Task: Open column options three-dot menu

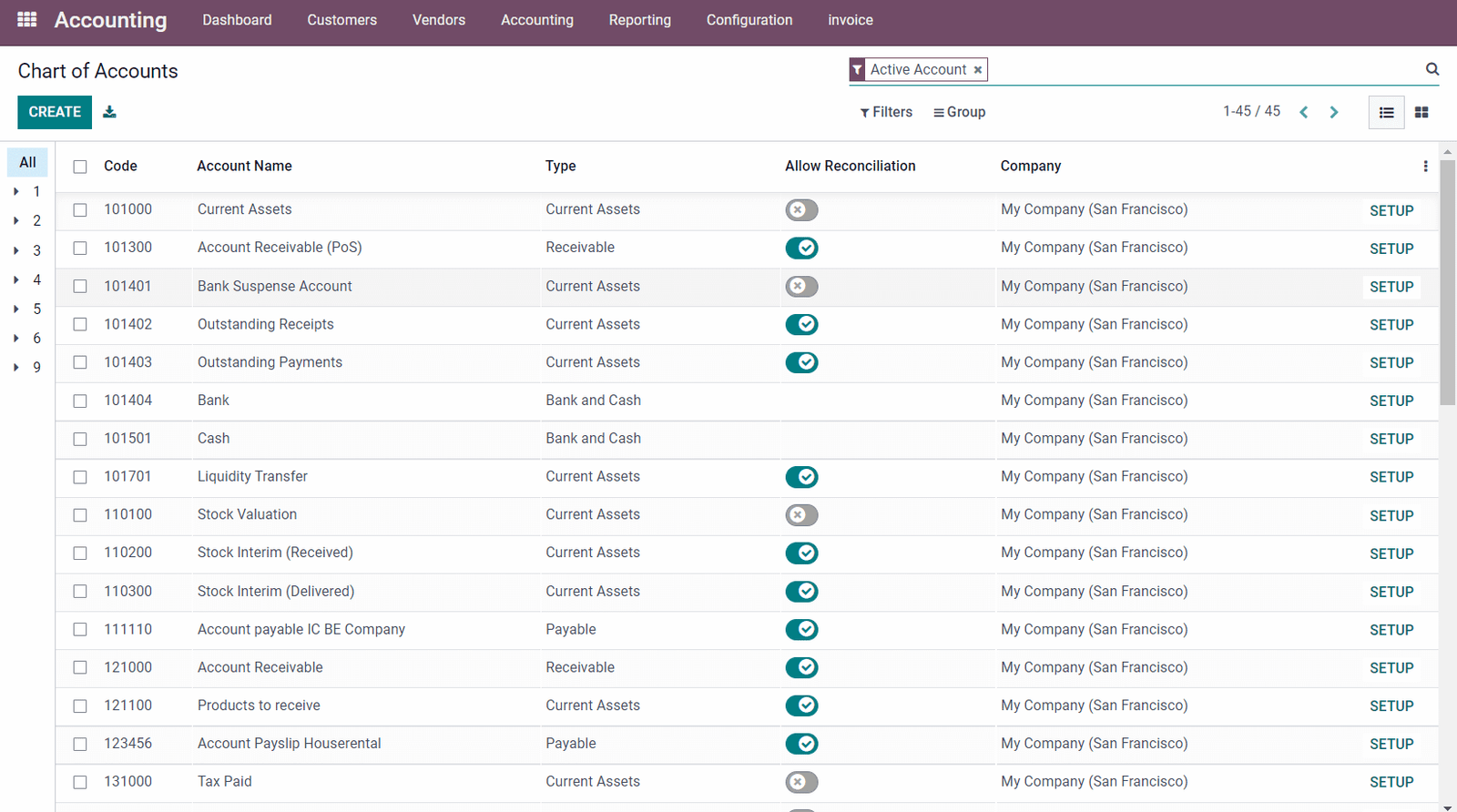Action: pyautogui.click(x=1425, y=167)
